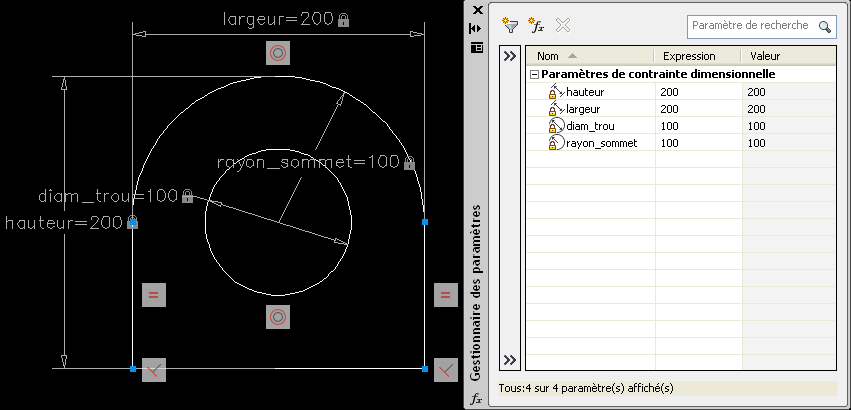Click the Expression column header
The width and height of the screenshot is (851, 410).
click(696, 56)
